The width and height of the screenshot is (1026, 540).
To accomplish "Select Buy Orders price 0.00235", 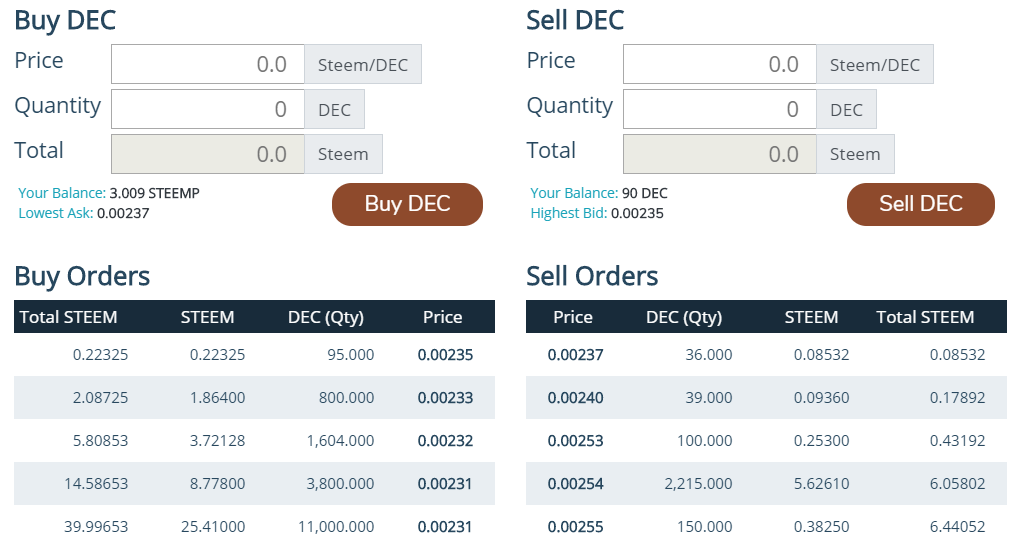I will click(445, 355).
